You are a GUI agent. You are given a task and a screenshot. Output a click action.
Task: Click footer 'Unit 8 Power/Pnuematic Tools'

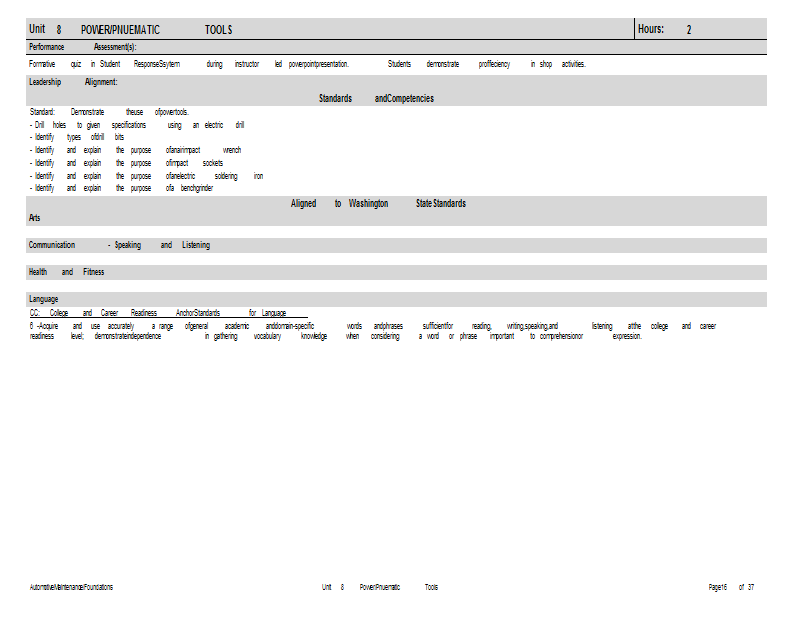tap(380, 587)
